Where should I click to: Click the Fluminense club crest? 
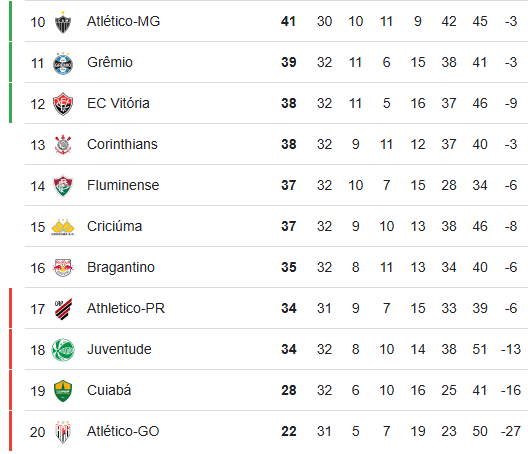63,186
